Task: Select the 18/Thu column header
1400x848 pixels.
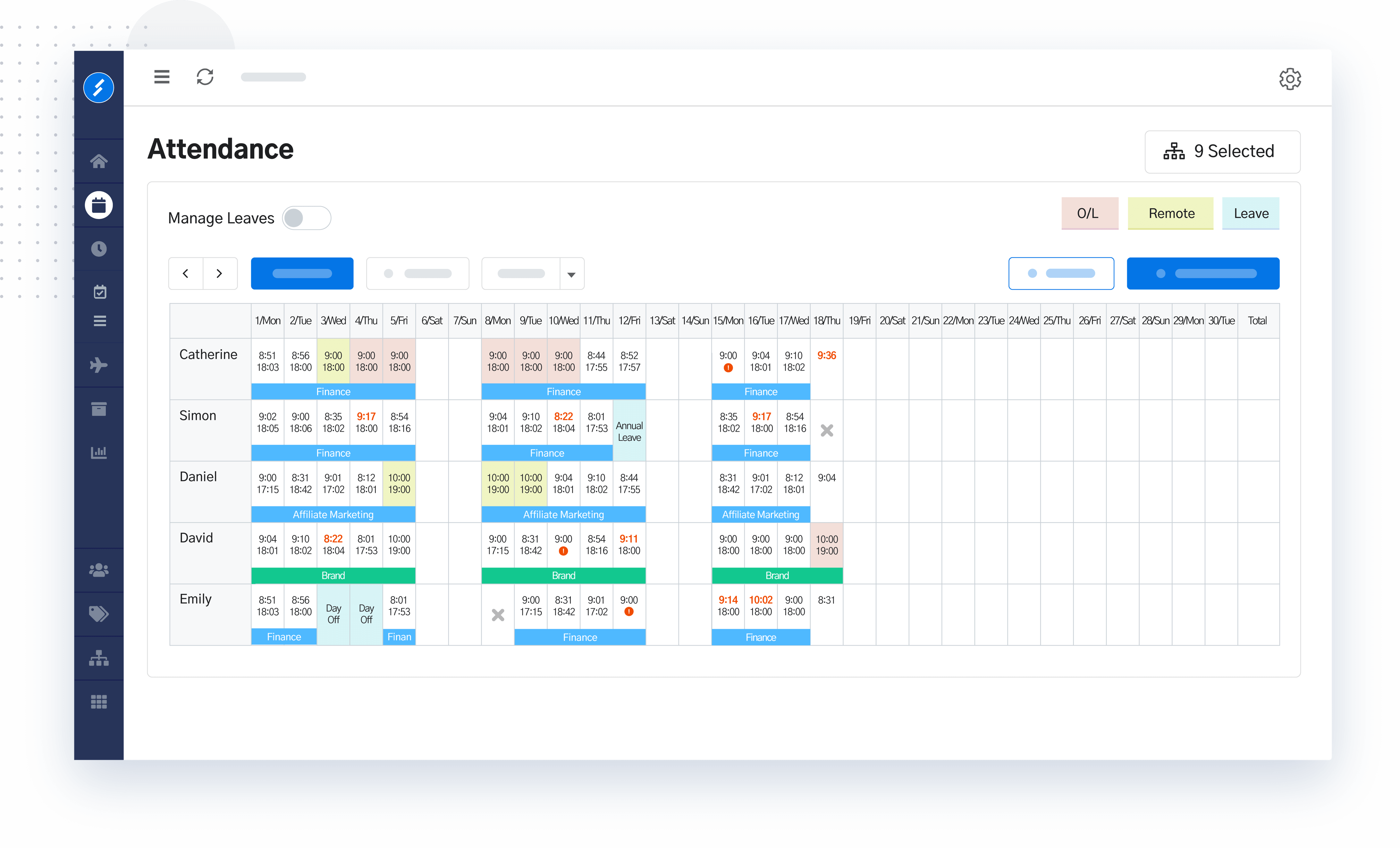Action: tap(827, 321)
